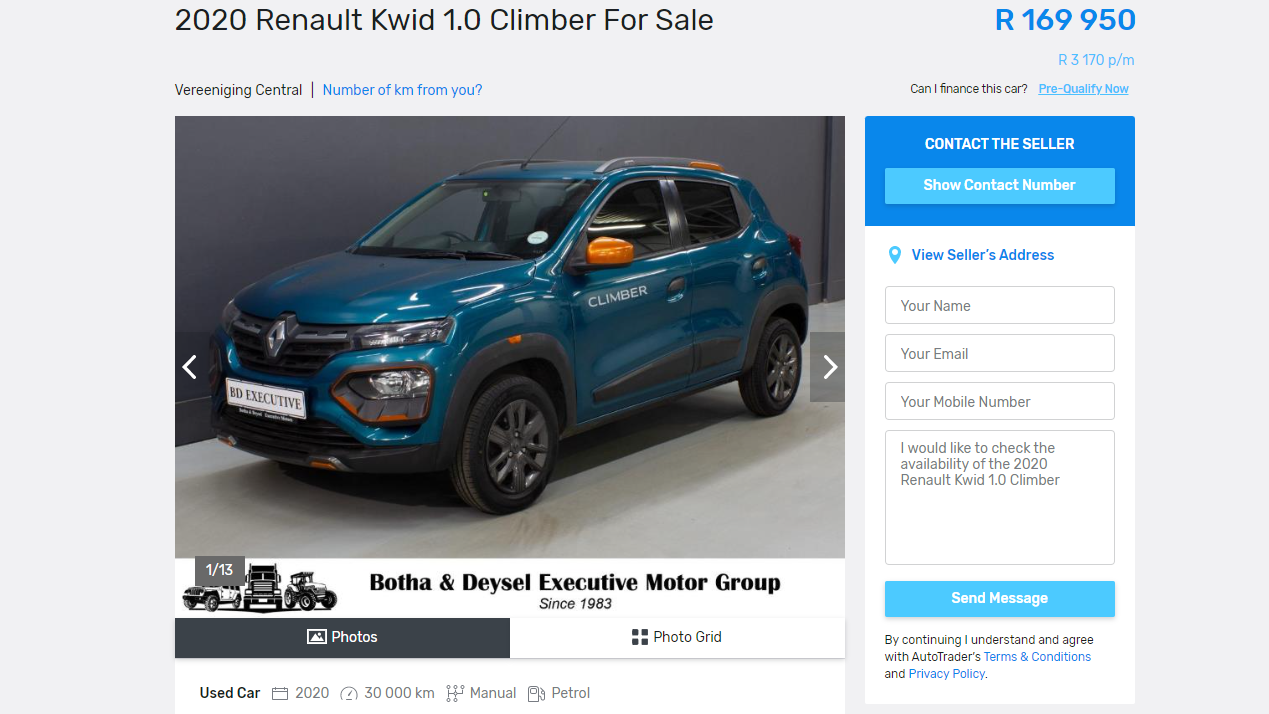The width and height of the screenshot is (1269, 714).
Task: Send the enquiry message to the seller
Action: [999, 598]
